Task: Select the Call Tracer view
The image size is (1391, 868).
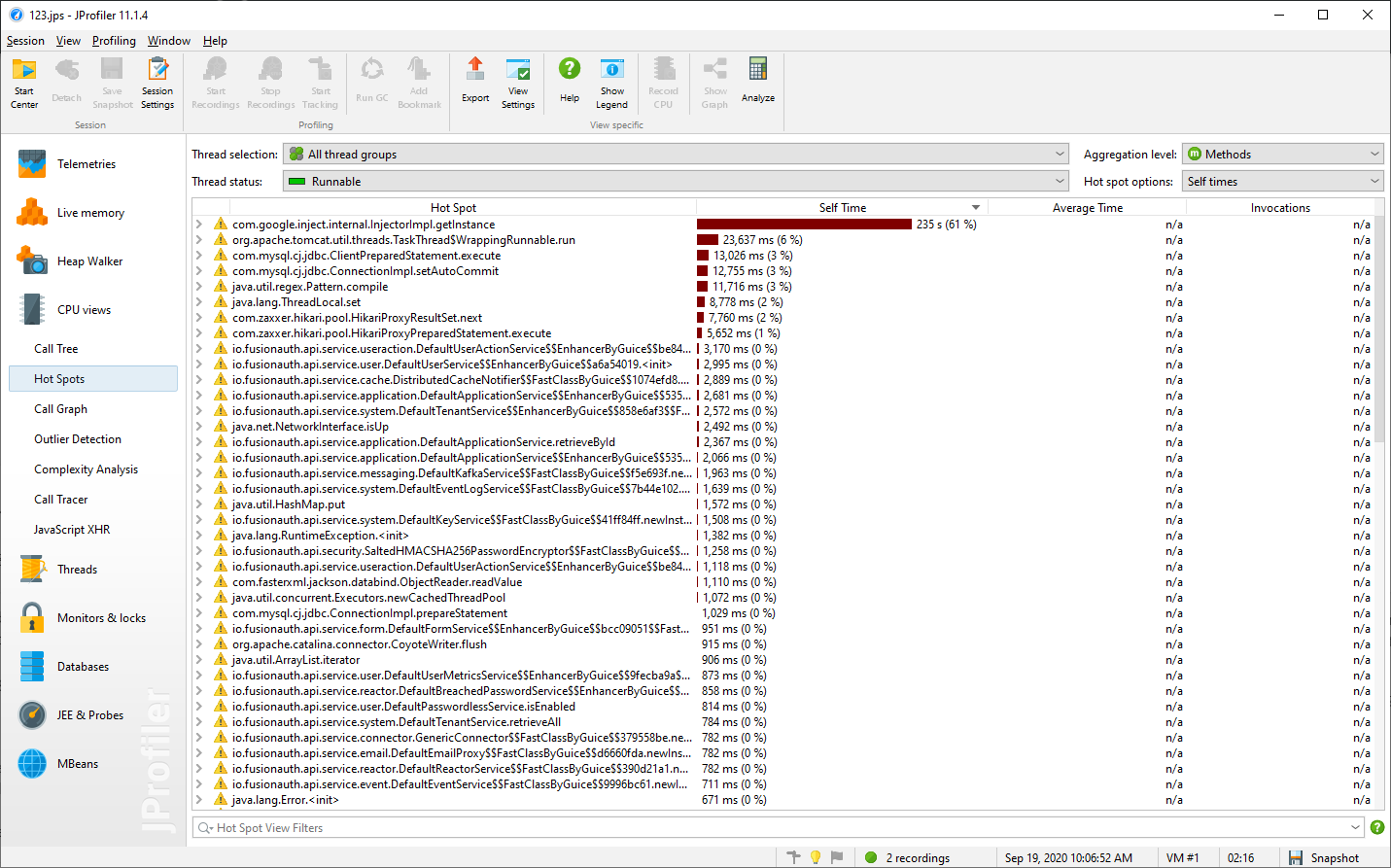Action: 60,500
